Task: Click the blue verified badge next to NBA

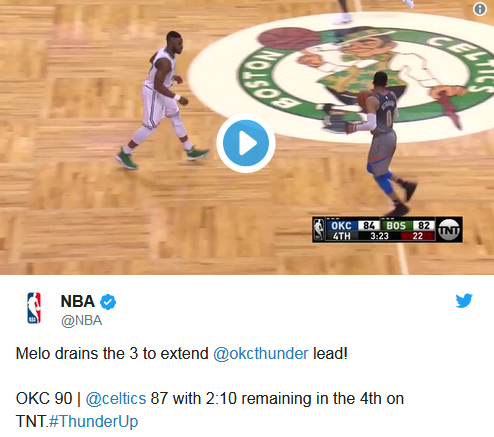Action: pos(108,302)
